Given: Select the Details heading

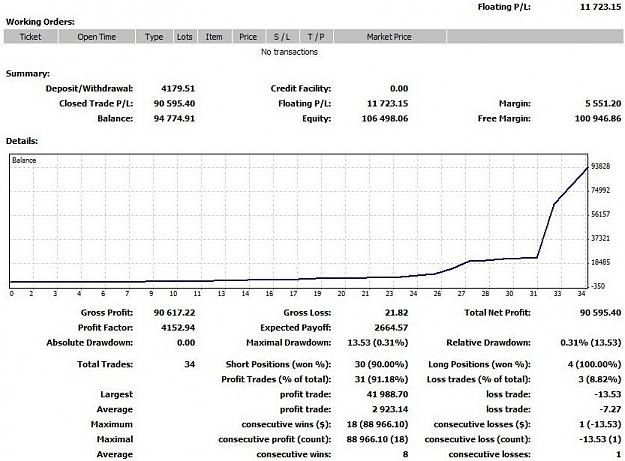Looking at the screenshot, I should tap(22, 141).
